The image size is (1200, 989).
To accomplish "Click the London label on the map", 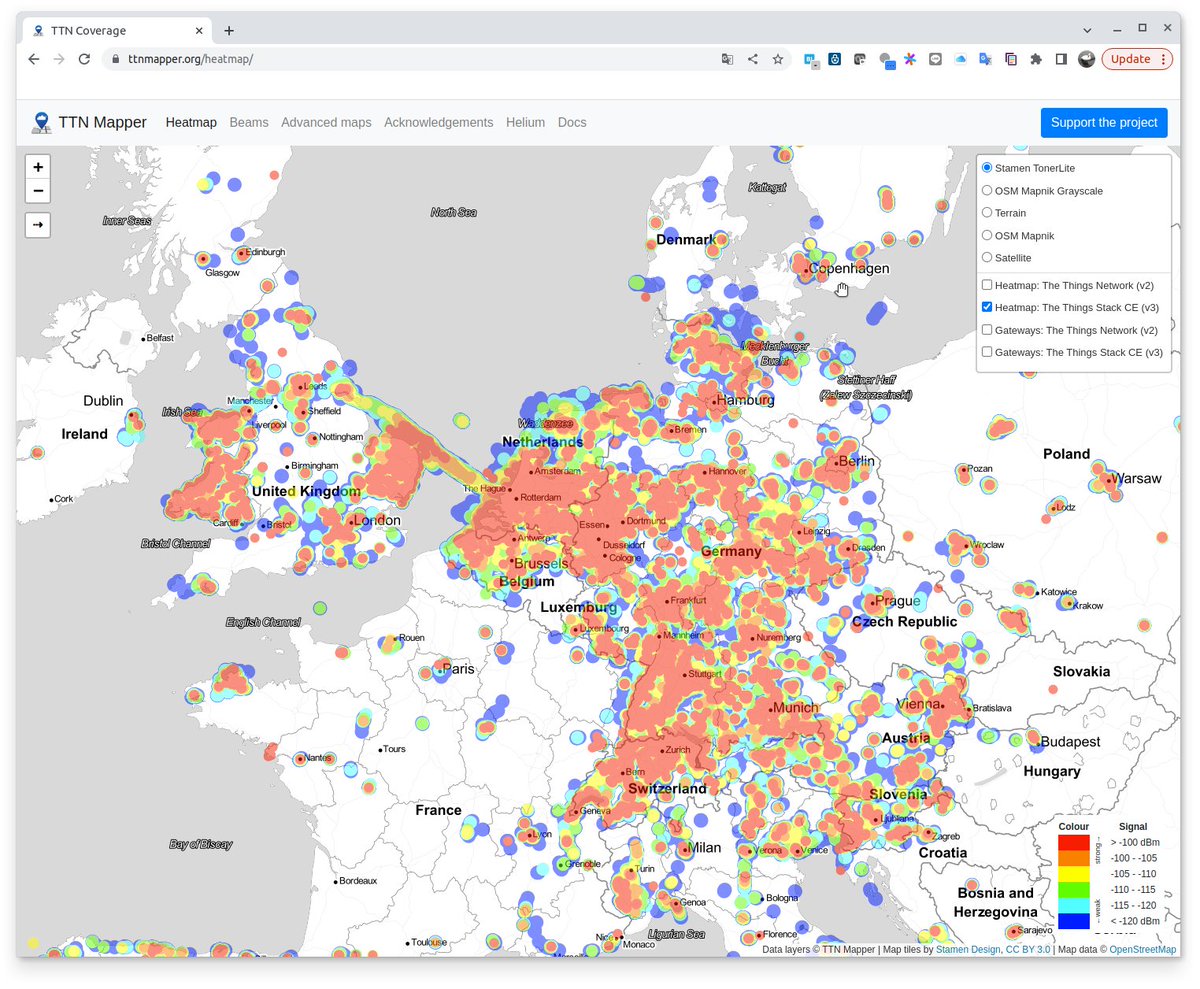I will click(377, 520).
